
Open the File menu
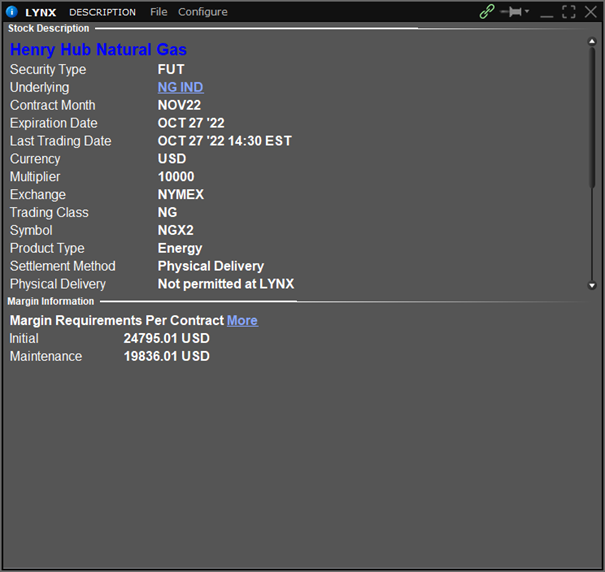tap(159, 12)
